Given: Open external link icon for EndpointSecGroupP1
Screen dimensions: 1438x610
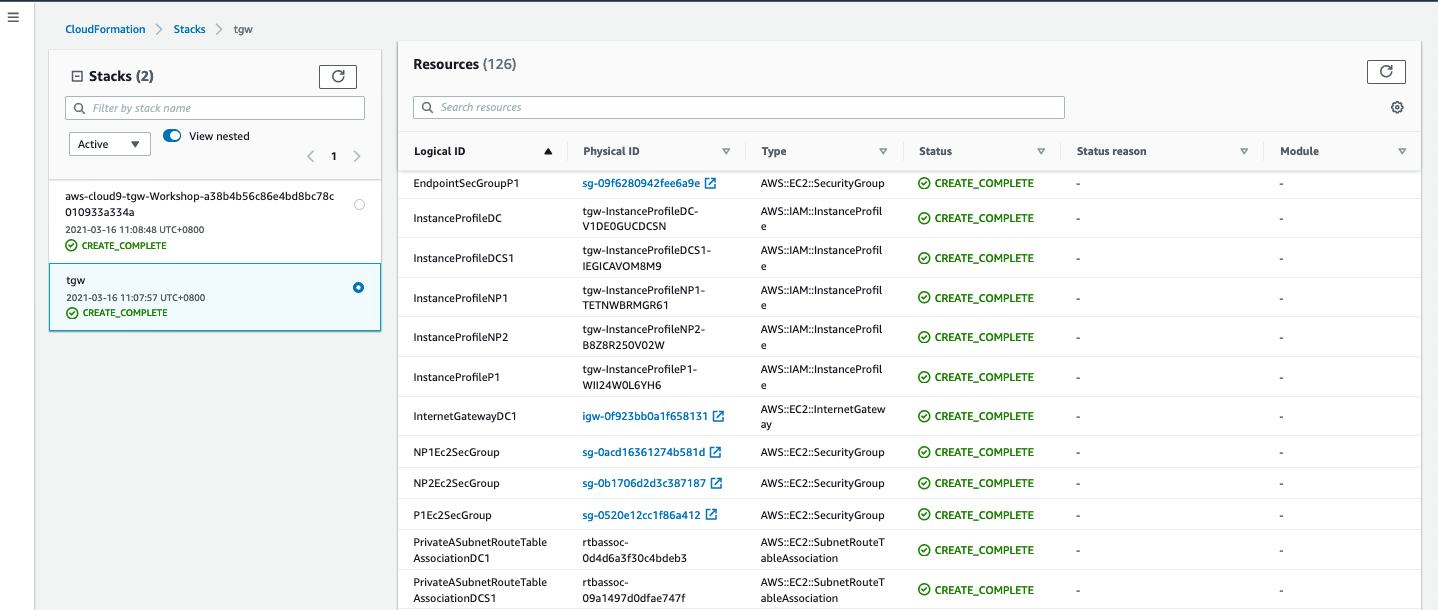Looking at the screenshot, I should [710, 184].
